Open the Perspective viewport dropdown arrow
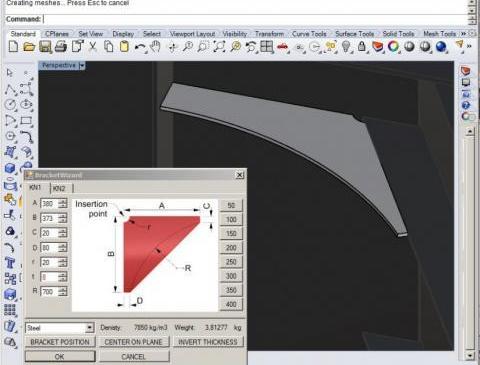This screenshot has height=365, width=480. click(82, 65)
